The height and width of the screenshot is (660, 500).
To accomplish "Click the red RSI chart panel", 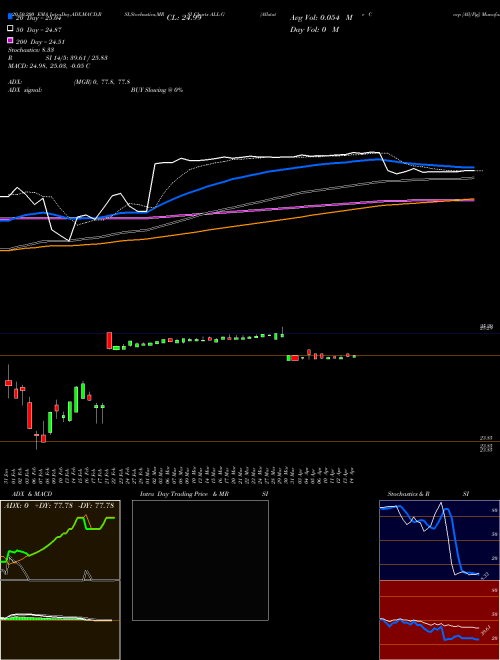I will [x=439, y=620].
